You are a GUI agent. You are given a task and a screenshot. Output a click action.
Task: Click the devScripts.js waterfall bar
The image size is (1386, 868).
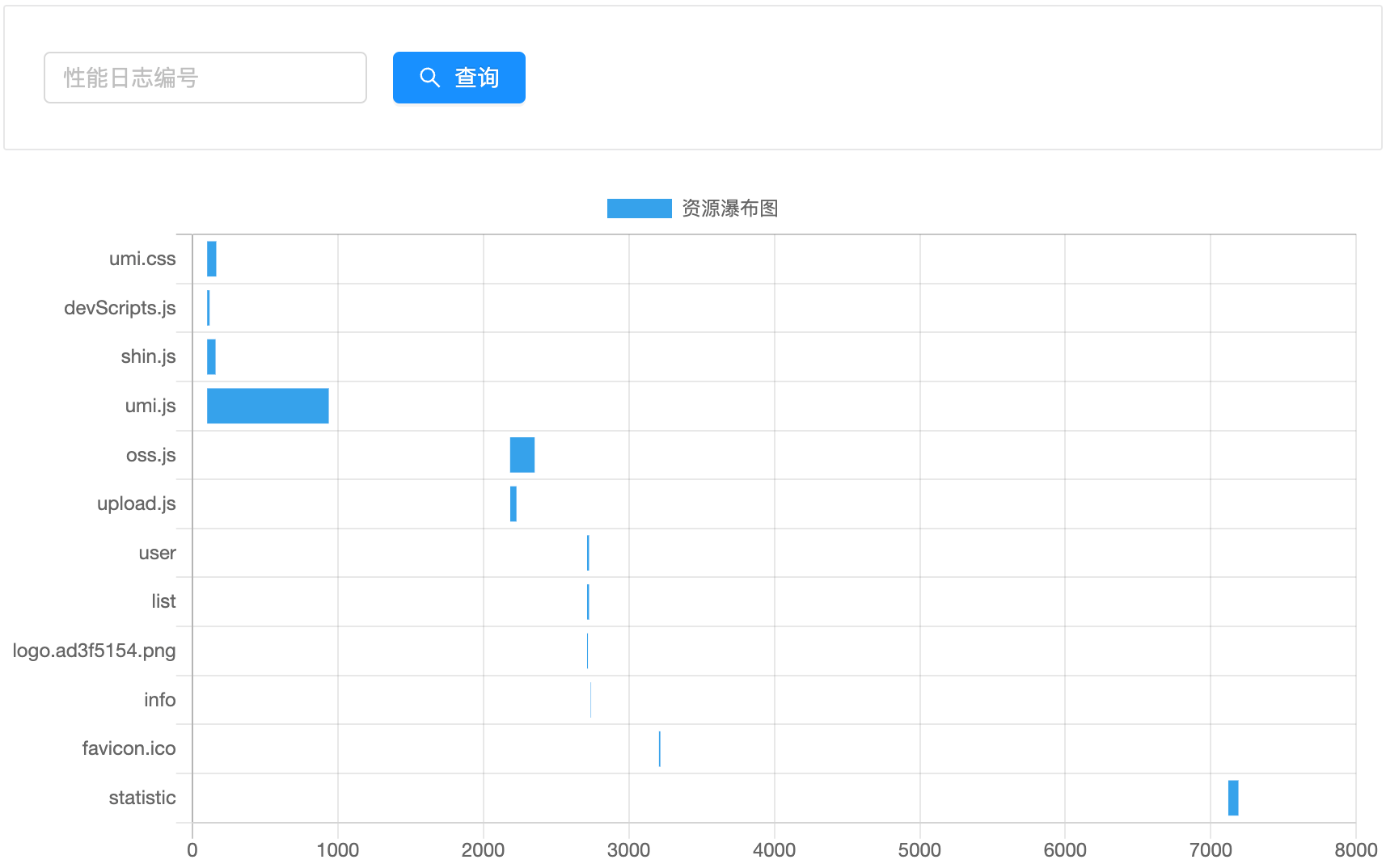pyautogui.click(x=209, y=308)
